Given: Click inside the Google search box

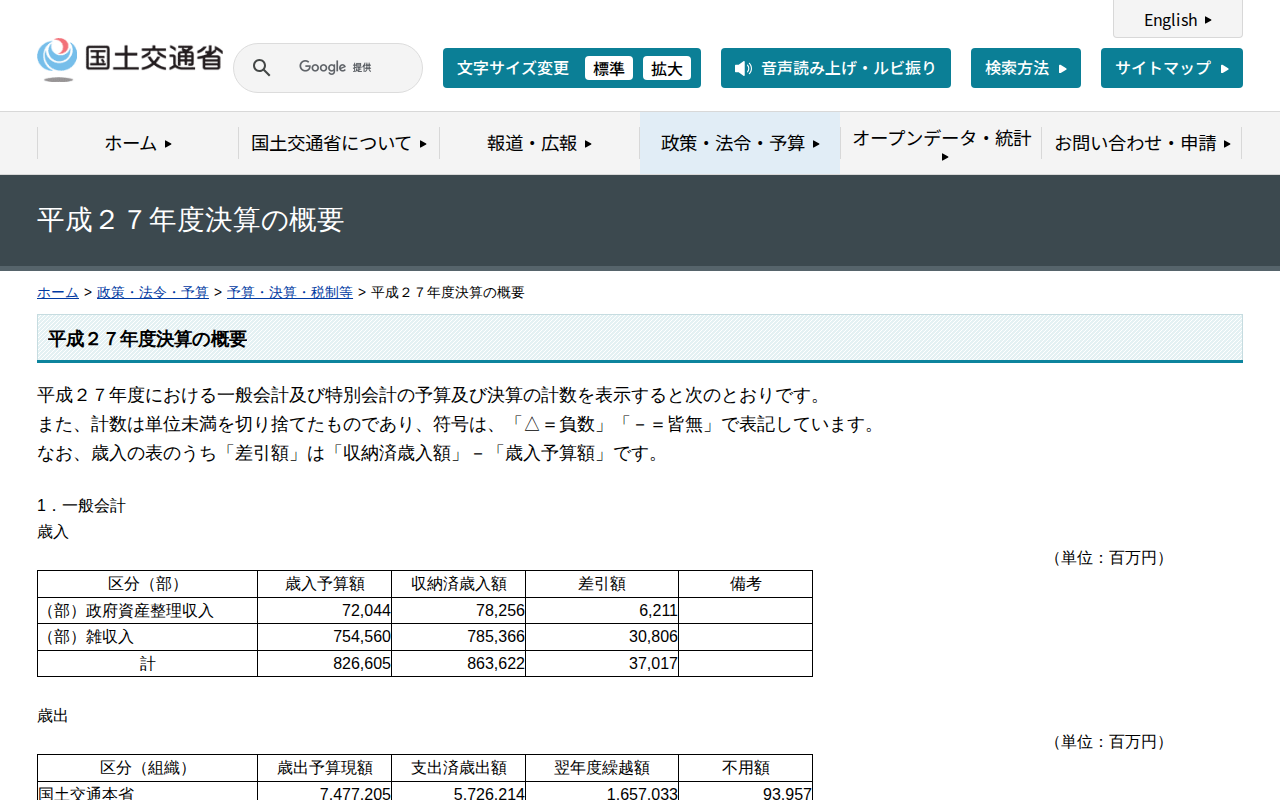Looking at the screenshot, I should (340, 67).
